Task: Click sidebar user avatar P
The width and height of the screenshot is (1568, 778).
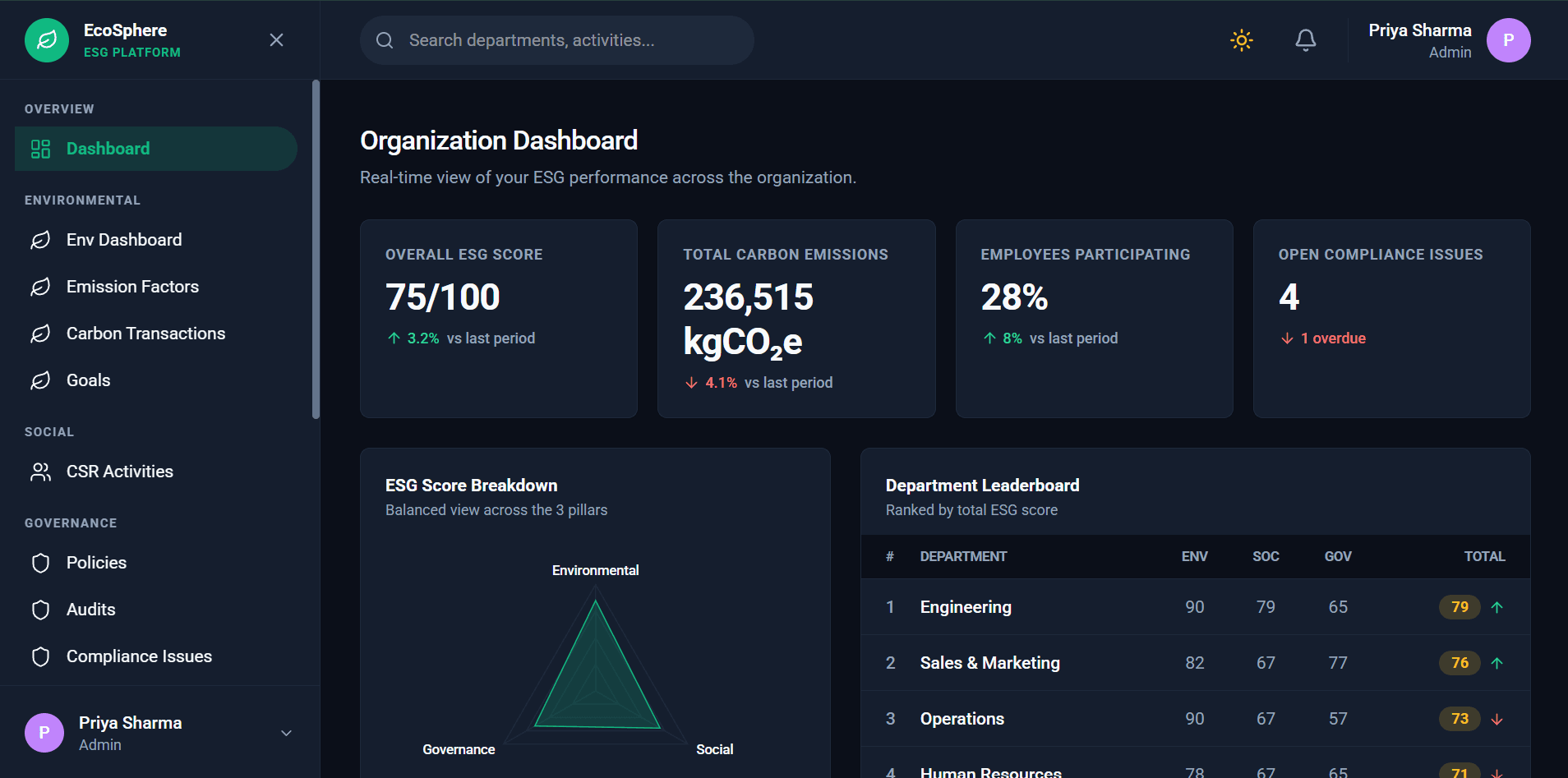Action: (44, 733)
